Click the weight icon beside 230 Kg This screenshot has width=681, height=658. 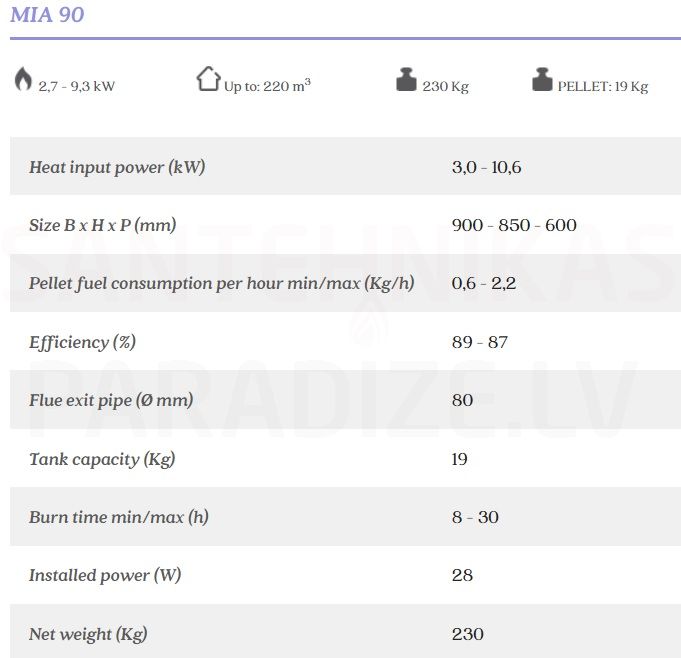pyautogui.click(x=406, y=79)
